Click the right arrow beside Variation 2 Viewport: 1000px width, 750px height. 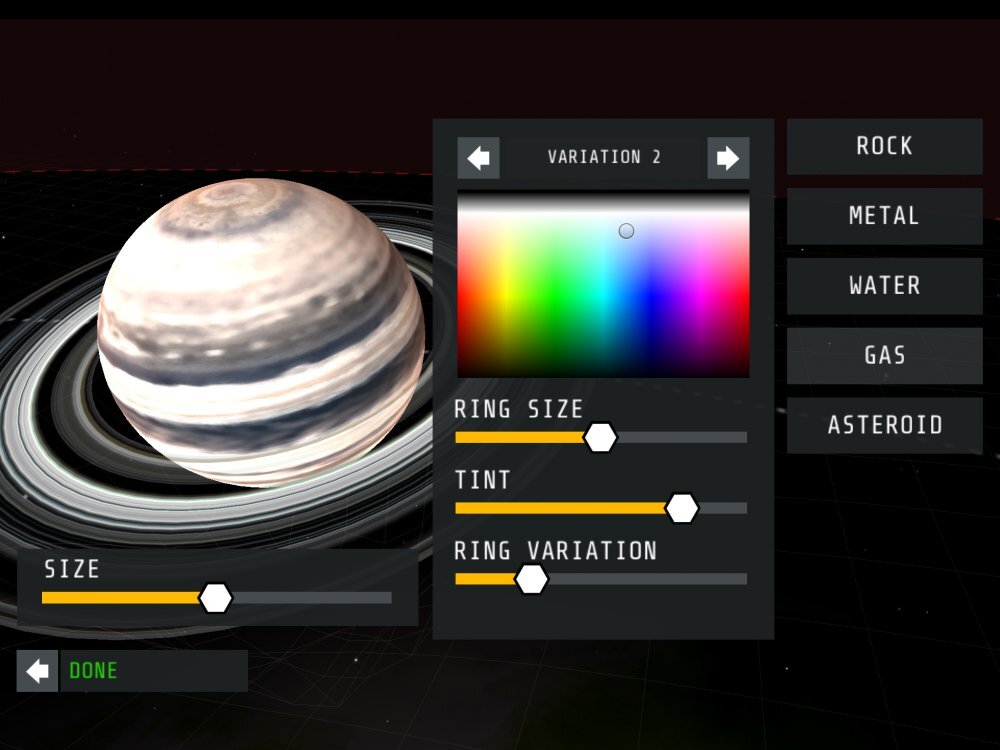[x=729, y=157]
